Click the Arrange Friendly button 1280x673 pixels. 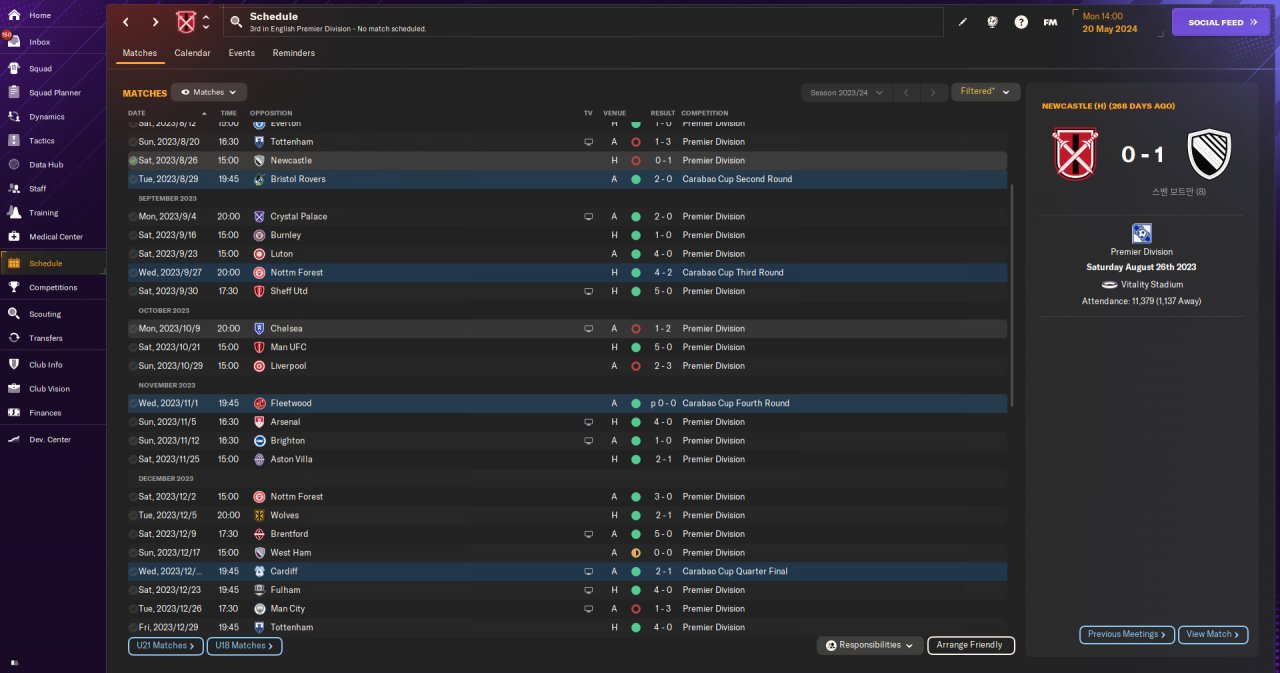click(x=971, y=645)
